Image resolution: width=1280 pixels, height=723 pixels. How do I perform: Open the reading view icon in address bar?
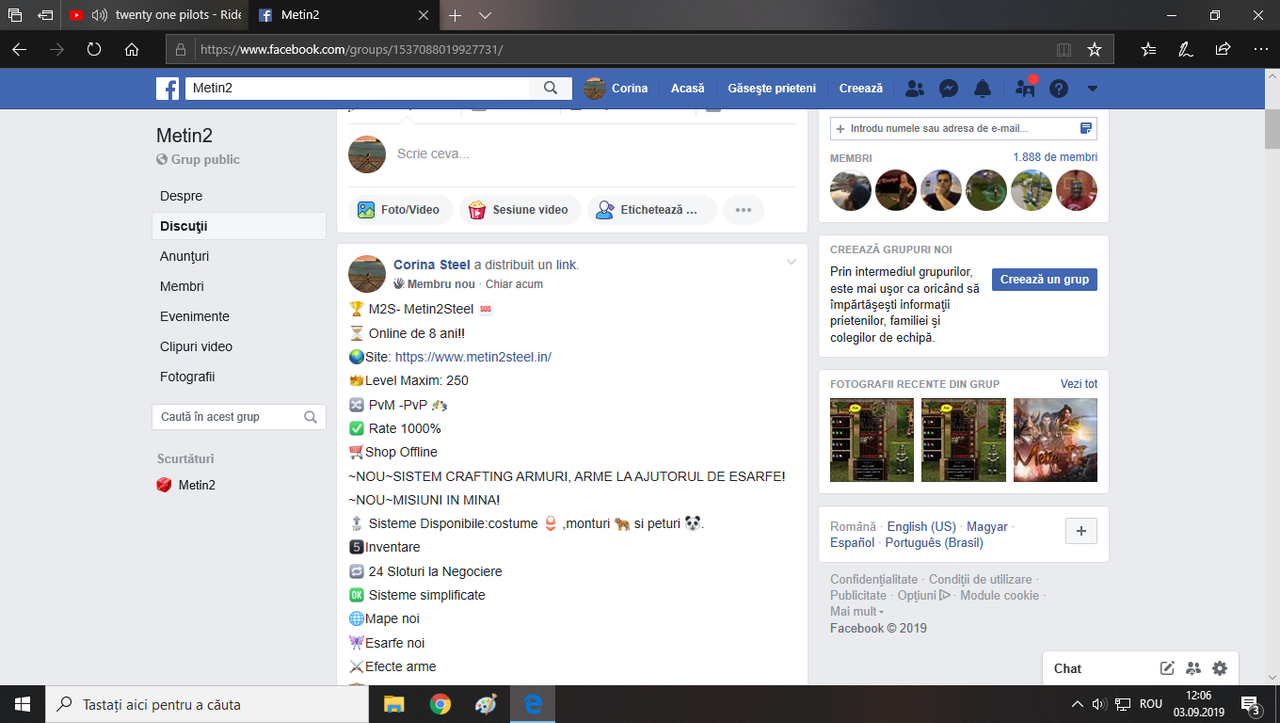click(x=1064, y=48)
